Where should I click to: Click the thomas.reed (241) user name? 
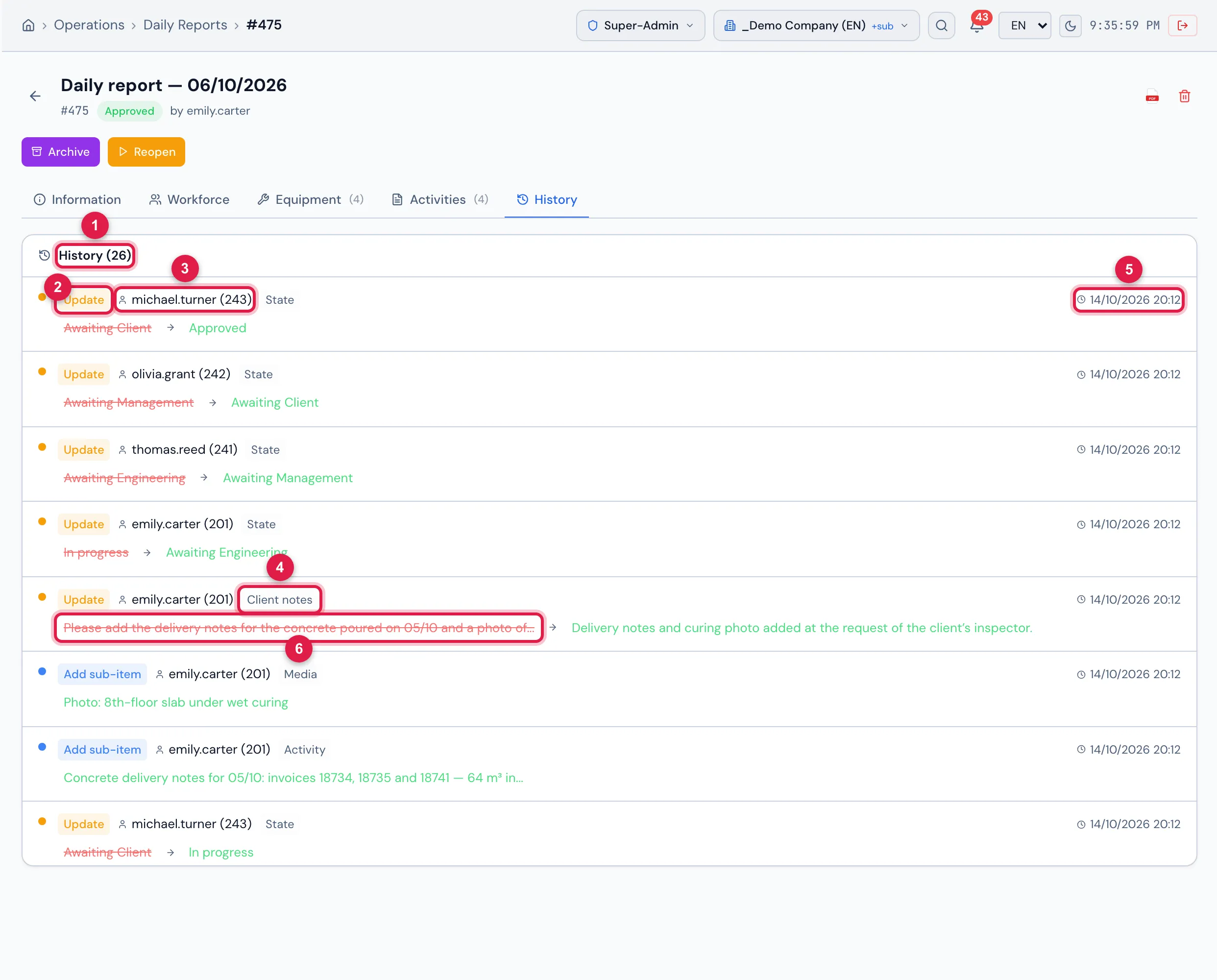click(184, 449)
